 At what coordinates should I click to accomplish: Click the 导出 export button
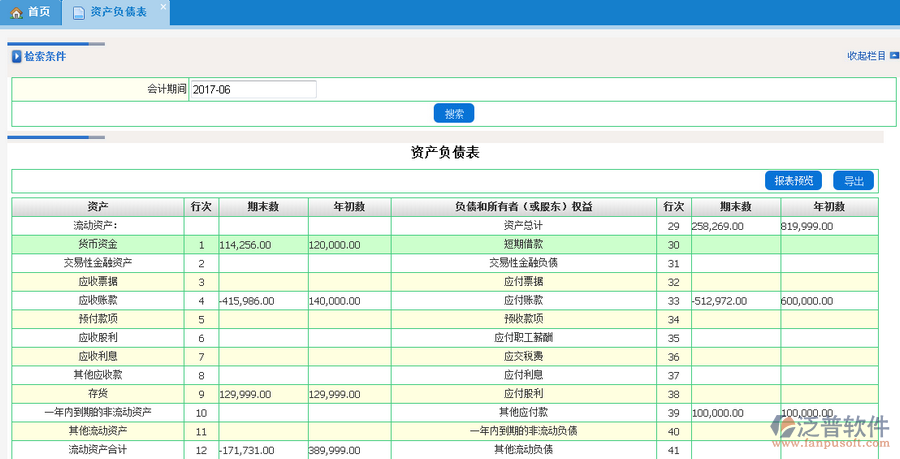coord(853,181)
